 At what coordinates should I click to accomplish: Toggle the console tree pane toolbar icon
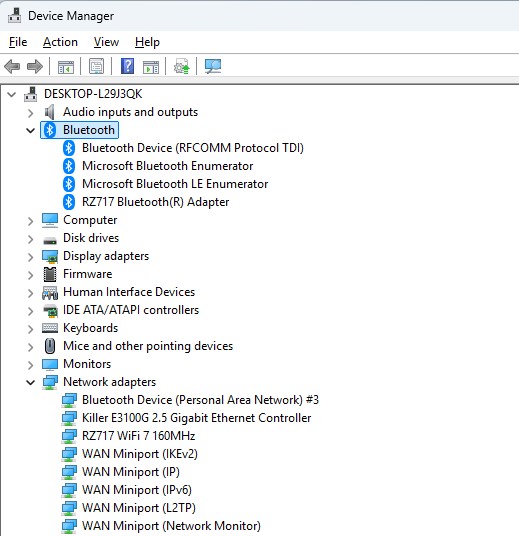click(x=66, y=67)
